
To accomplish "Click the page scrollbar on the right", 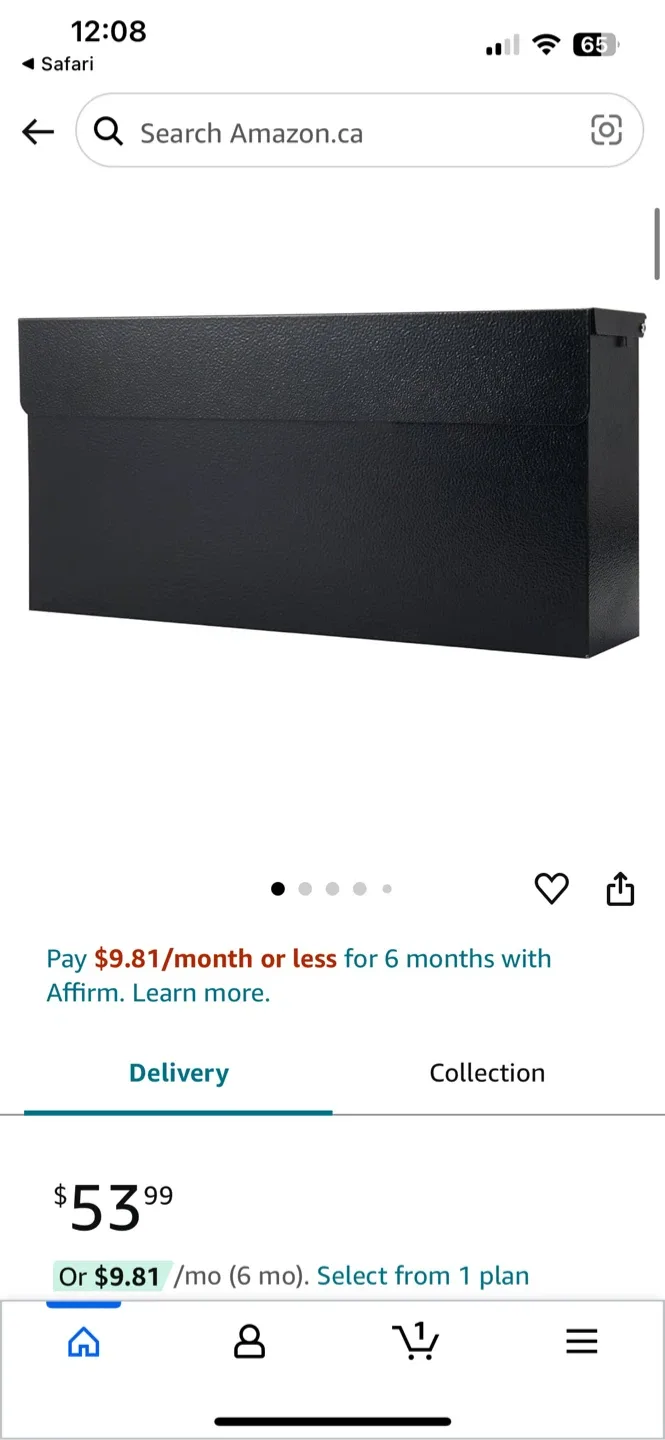I will (x=657, y=243).
